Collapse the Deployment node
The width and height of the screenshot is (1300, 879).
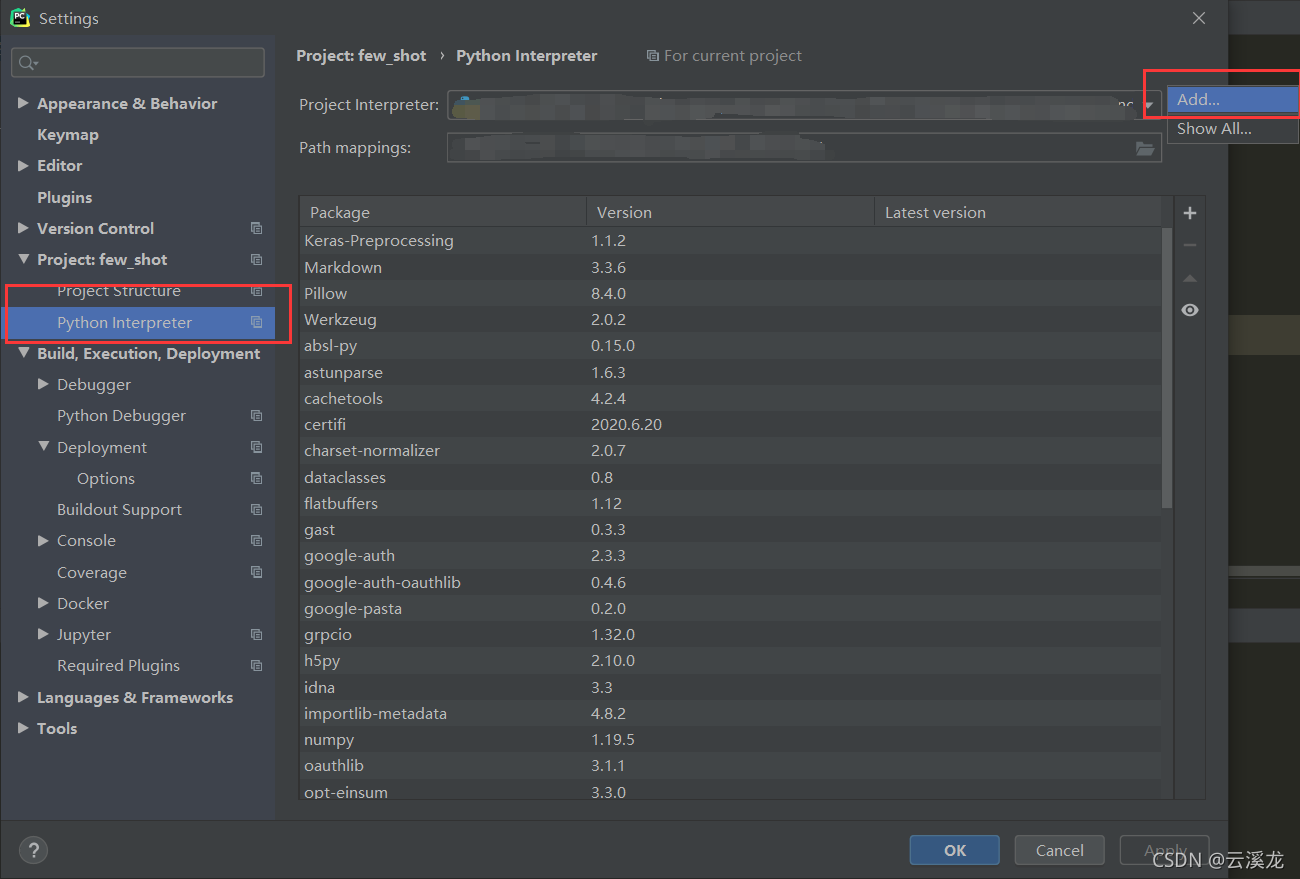[x=43, y=447]
